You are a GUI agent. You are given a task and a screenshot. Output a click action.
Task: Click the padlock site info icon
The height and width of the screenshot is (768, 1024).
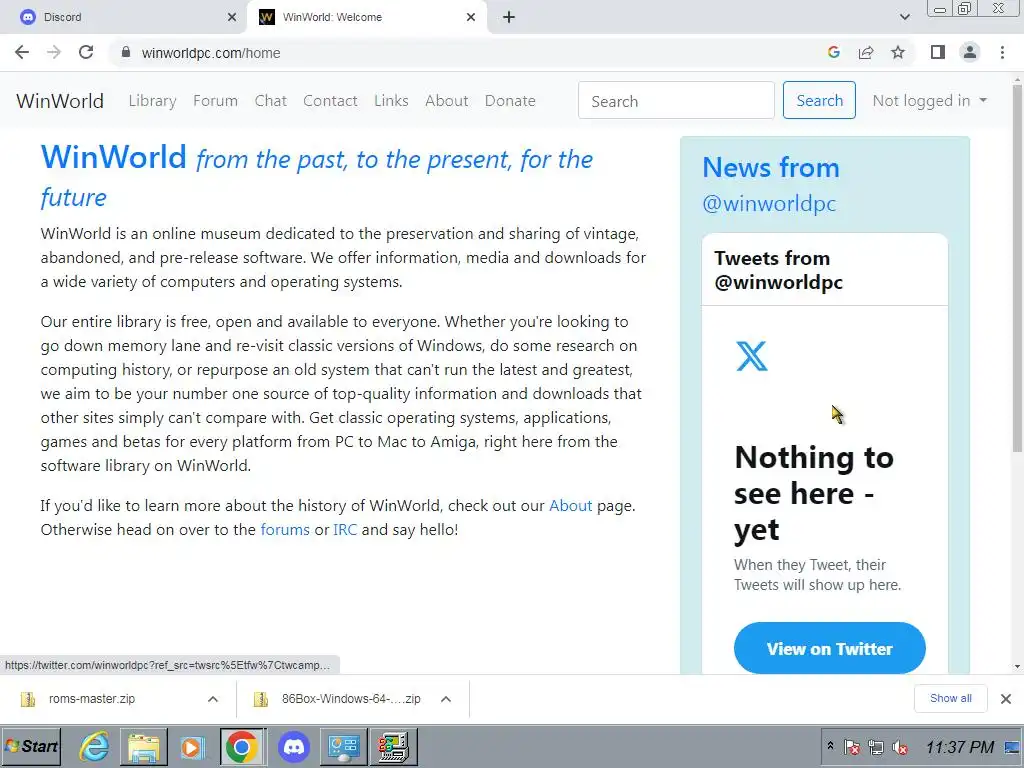click(x=125, y=52)
